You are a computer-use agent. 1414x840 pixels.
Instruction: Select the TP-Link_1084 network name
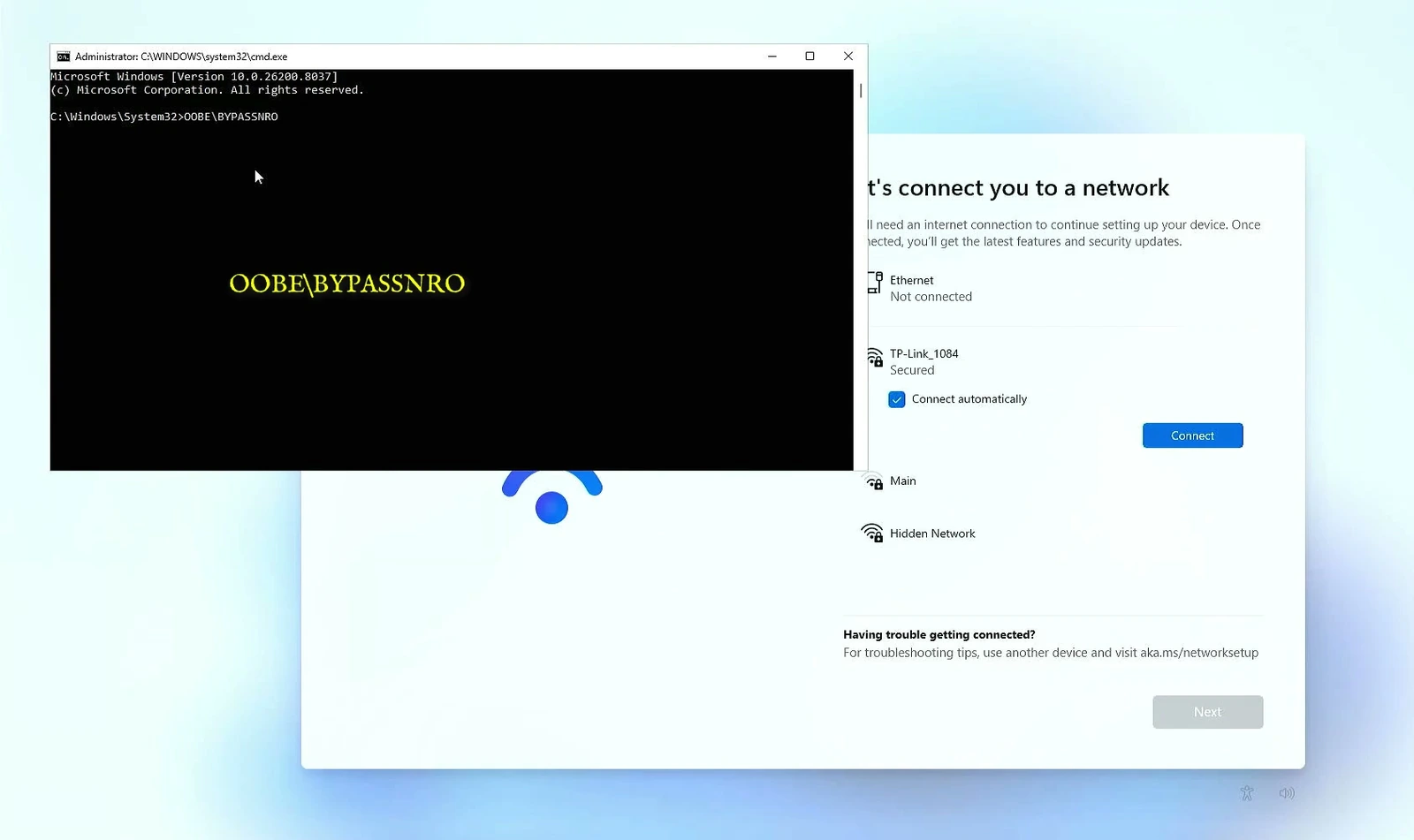pos(924,353)
